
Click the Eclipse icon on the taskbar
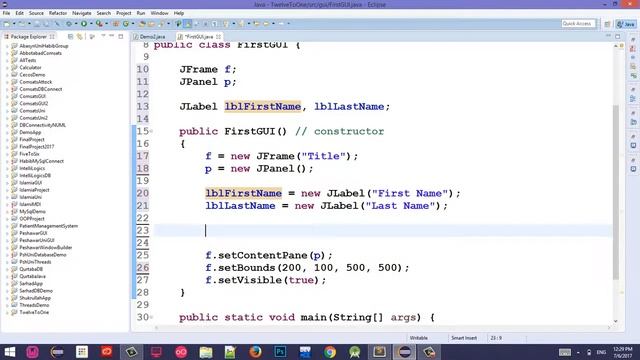click(x=404, y=352)
